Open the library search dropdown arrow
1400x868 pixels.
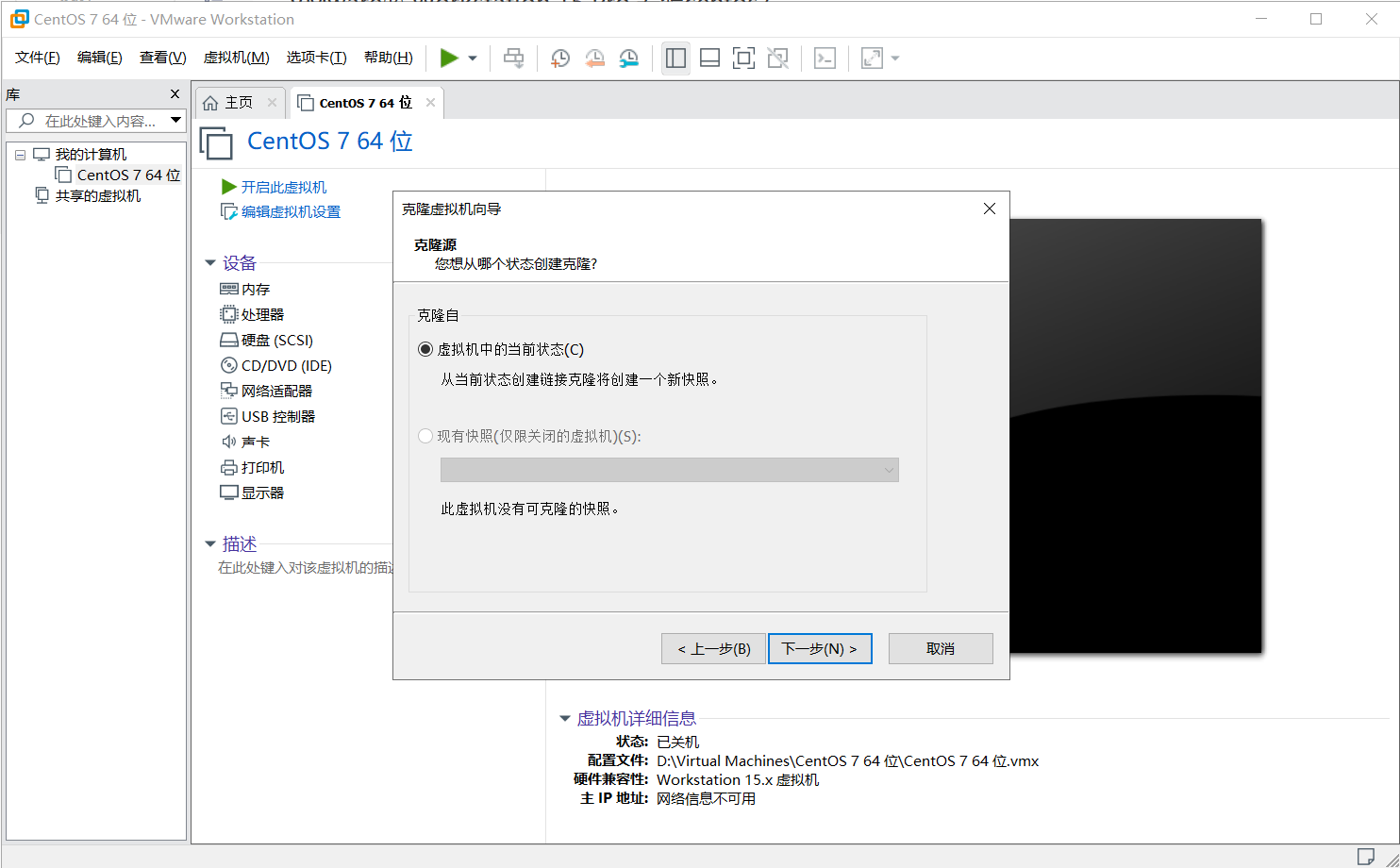tap(175, 120)
